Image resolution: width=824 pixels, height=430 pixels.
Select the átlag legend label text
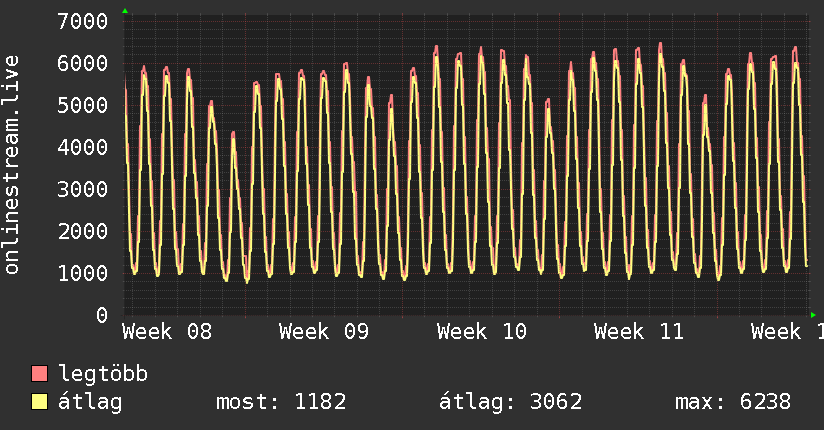click(90, 403)
